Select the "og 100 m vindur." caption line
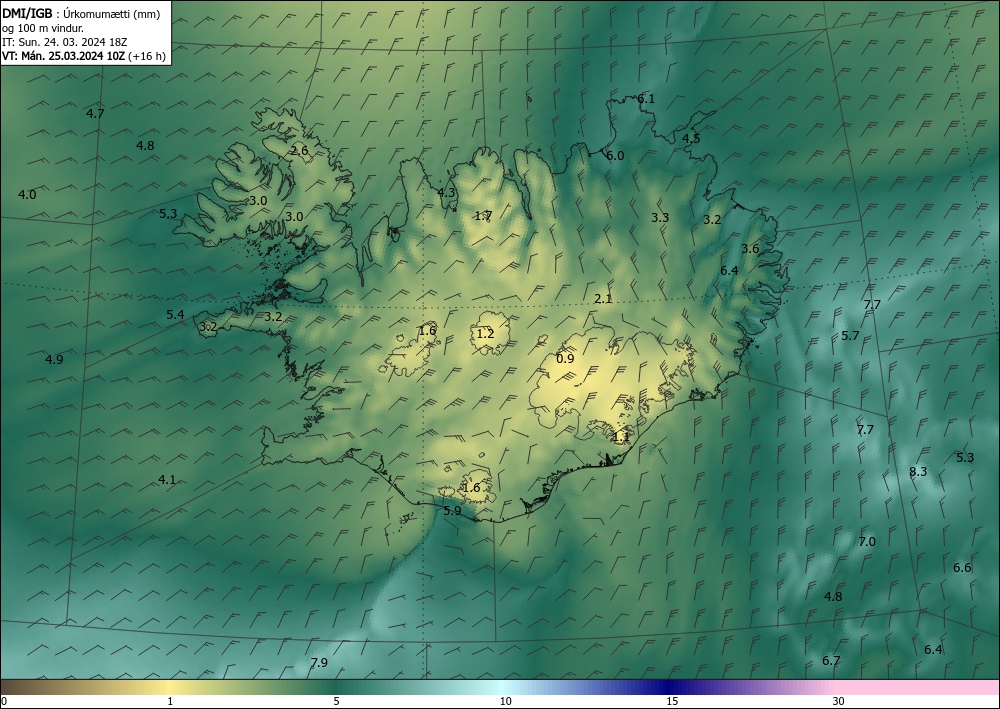The height and width of the screenshot is (709, 1000). coord(43,28)
